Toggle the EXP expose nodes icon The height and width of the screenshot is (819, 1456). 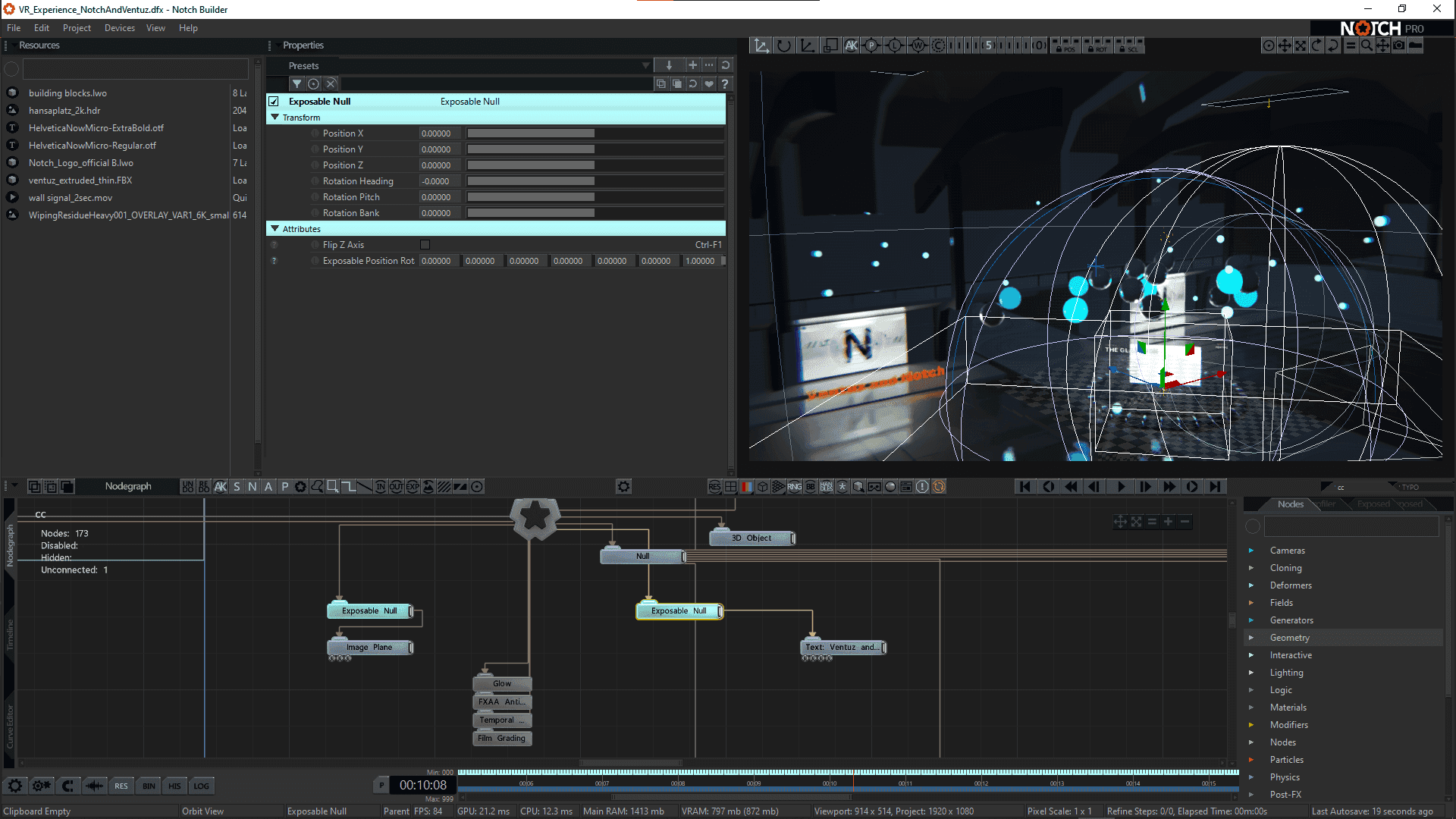(x=413, y=487)
